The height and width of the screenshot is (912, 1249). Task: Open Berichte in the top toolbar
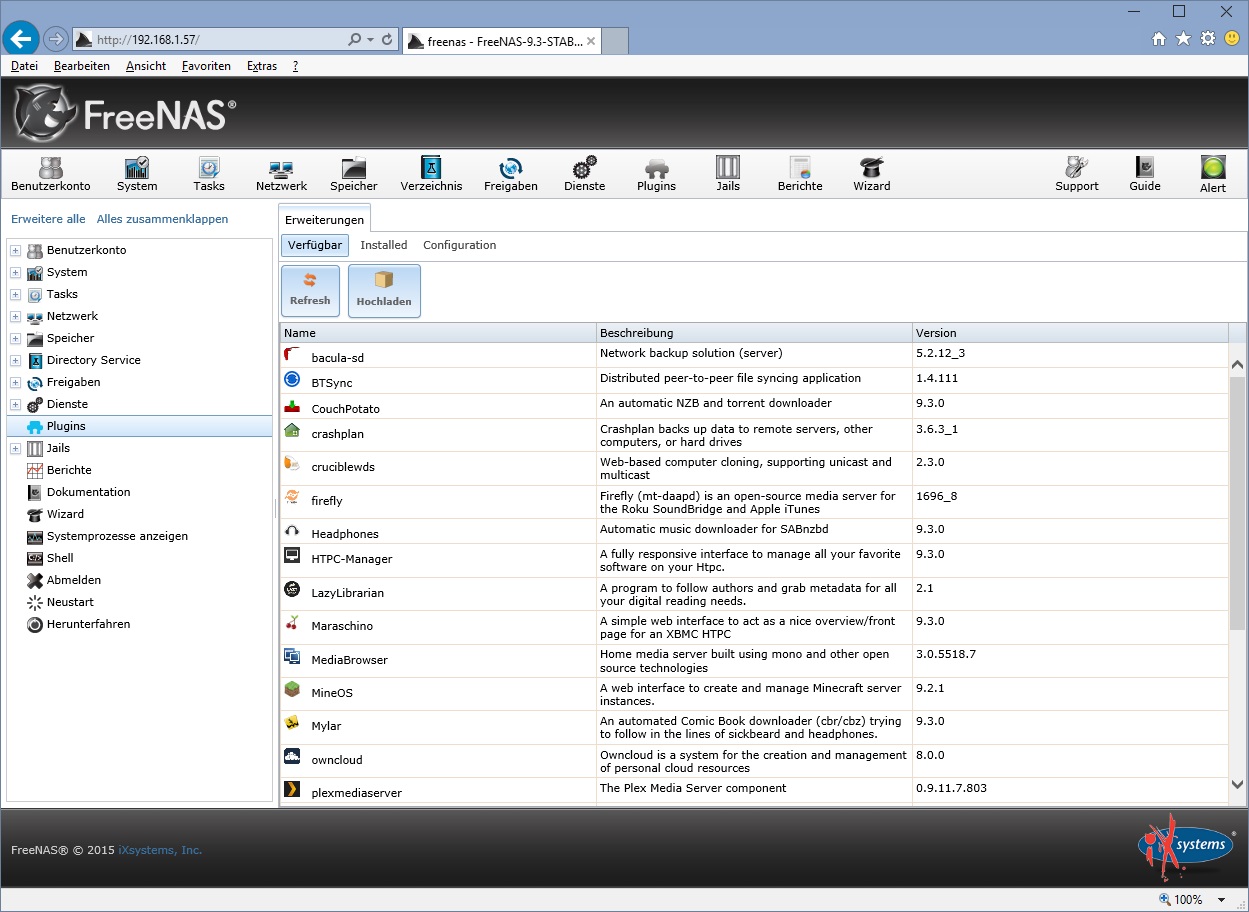(800, 173)
